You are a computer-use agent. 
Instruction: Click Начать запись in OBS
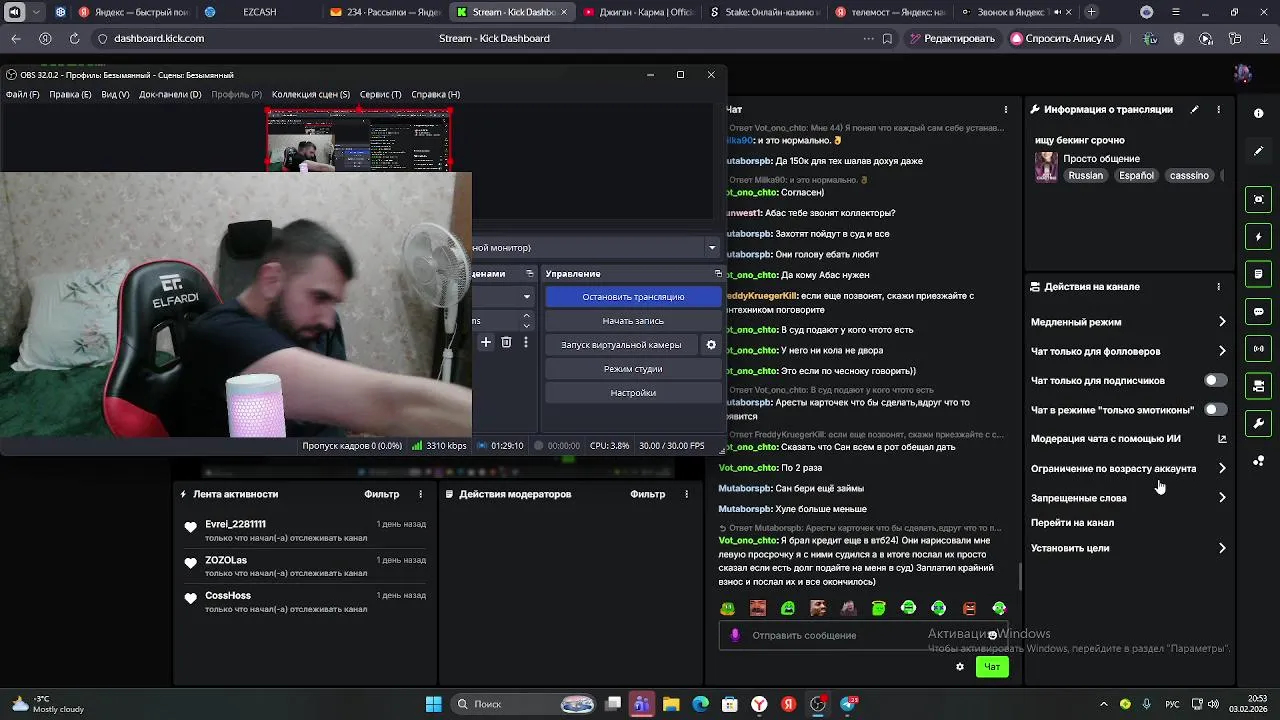coord(633,321)
